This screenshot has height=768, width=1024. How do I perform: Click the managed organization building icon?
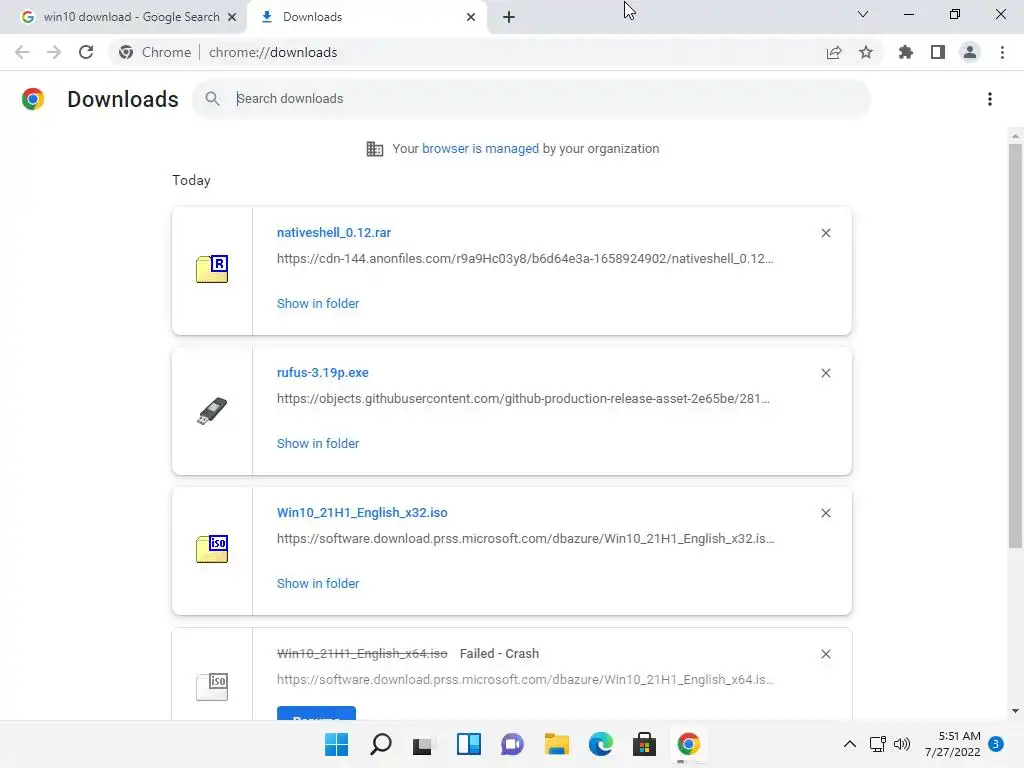tap(375, 149)
